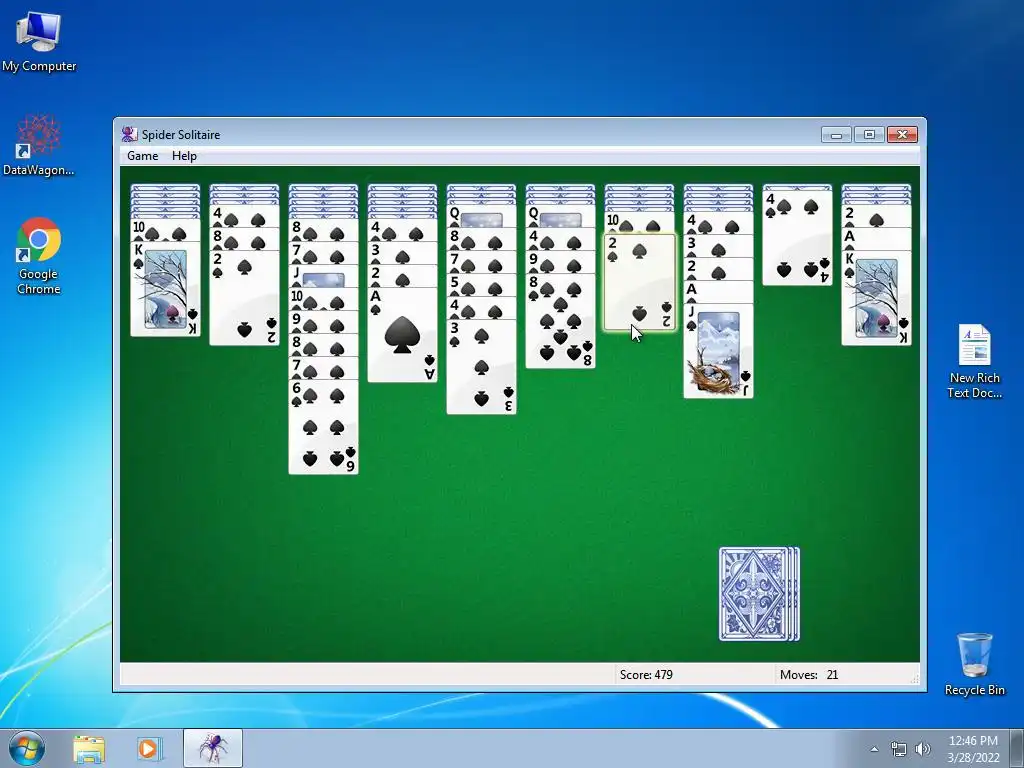
Task: Select the New Rich Text Document file
Action: (974, 361)
